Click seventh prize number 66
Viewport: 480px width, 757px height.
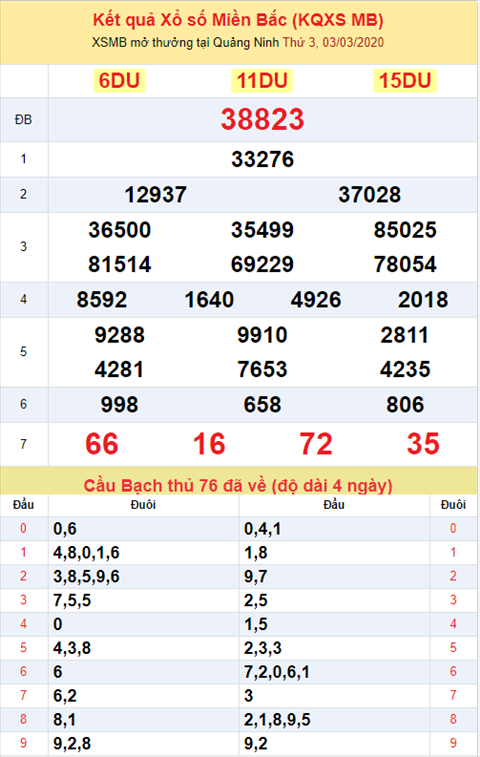tap(101, 444)
